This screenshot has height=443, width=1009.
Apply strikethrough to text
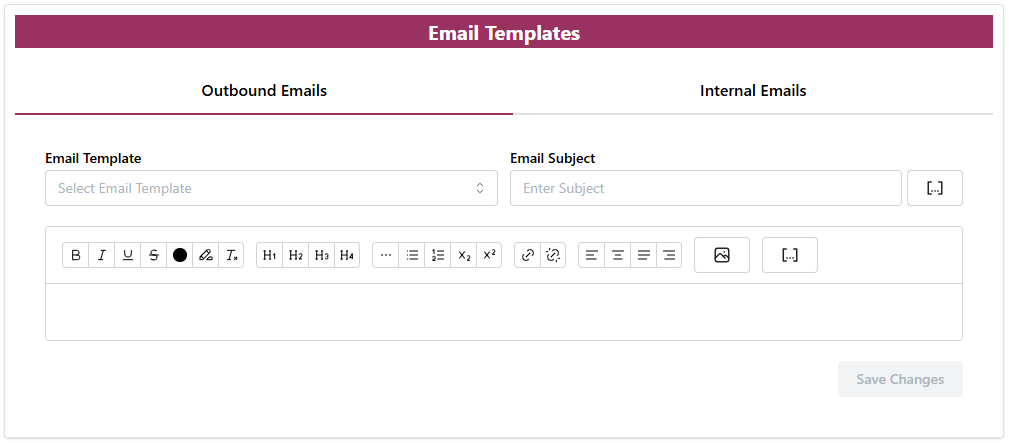coord(154,255)
